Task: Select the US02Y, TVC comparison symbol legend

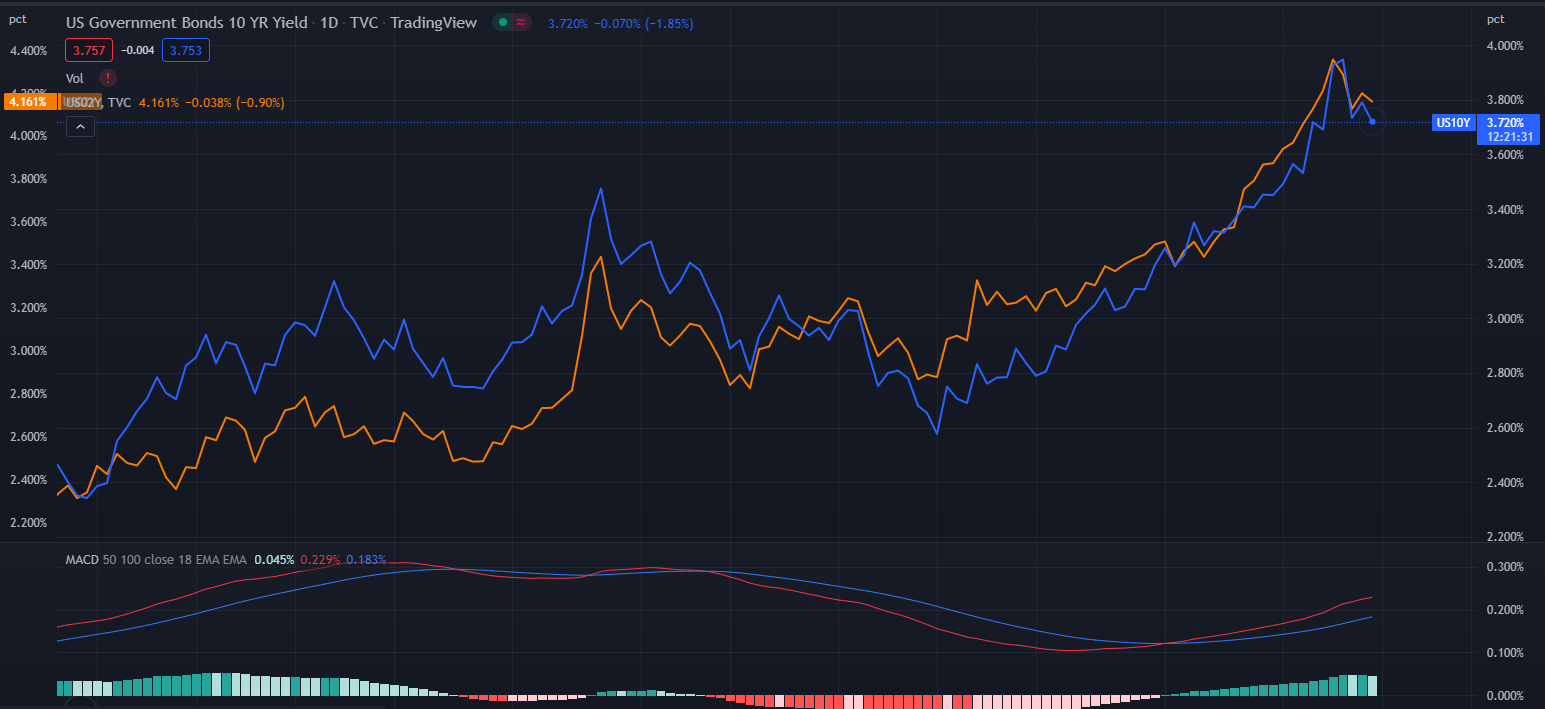Action: point(98,102)
